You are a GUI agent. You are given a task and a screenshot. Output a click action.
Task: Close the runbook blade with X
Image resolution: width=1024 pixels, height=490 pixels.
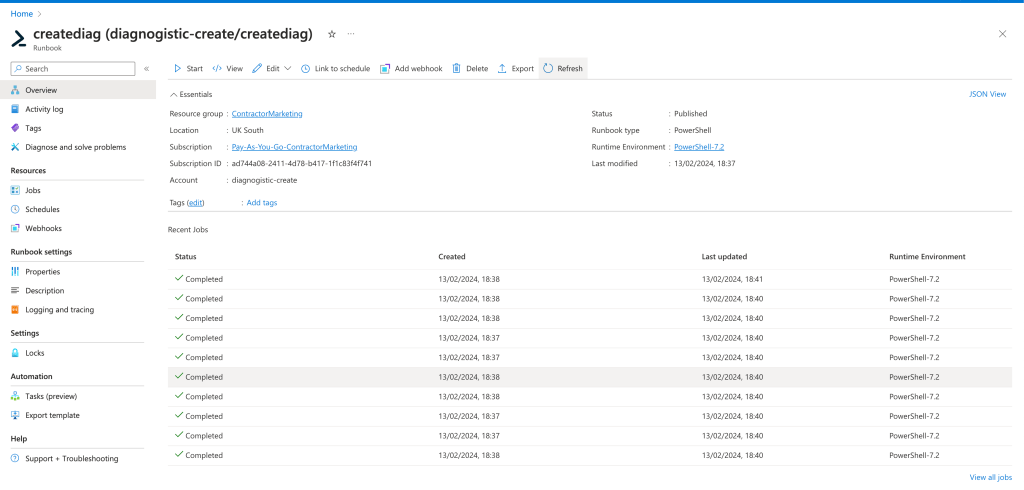pyautogui.click(x=1002, y=34)
